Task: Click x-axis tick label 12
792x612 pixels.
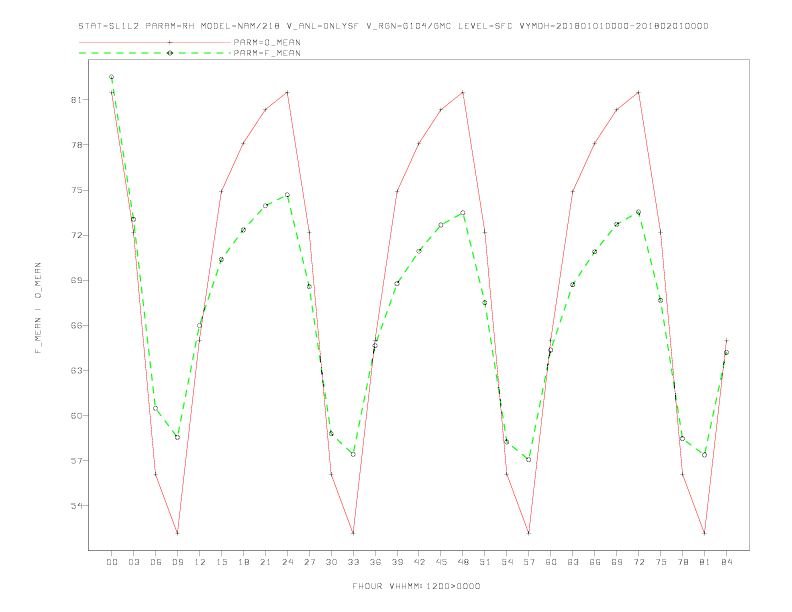Action: point(200,562)
